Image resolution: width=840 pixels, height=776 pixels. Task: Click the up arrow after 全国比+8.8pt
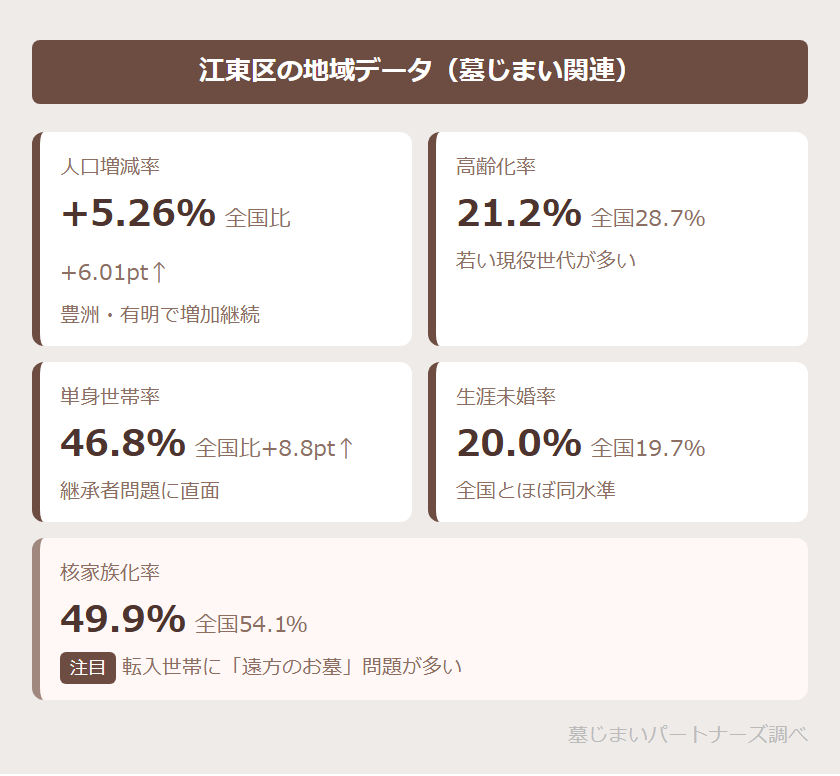(x=346, y=448)
